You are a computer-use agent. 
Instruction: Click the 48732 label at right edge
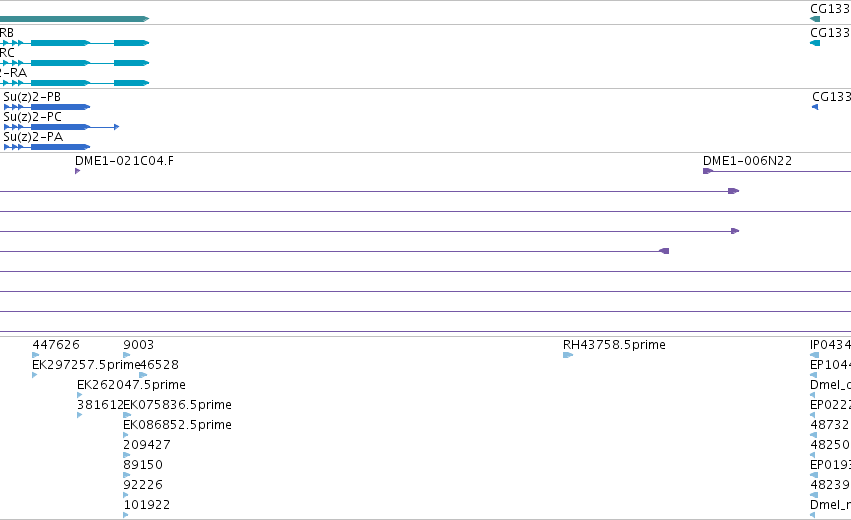click(829, 425)
